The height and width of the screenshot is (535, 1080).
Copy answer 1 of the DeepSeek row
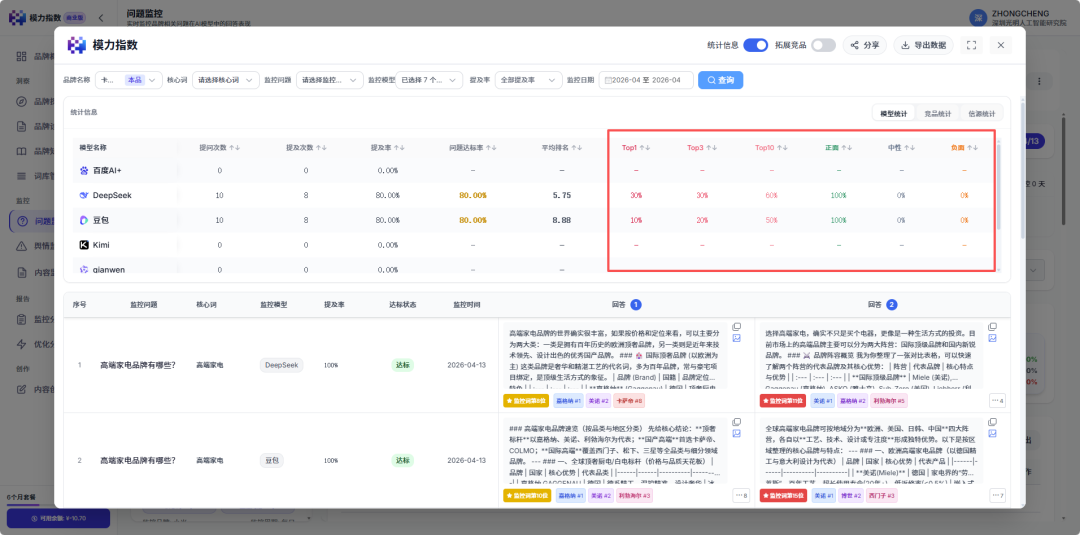[736, 326]
